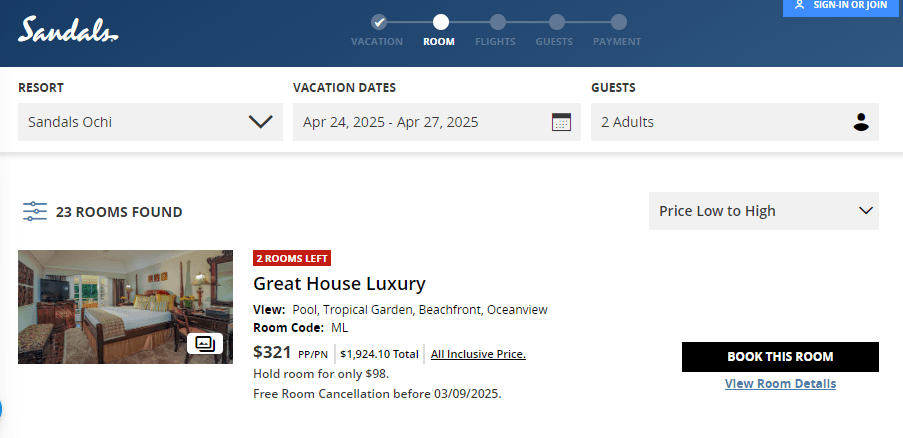Image resolution: width=903 pixels, height=438 pixels.
Task: Open the room photo gallery icon
Action: click(x=204, y=344)
